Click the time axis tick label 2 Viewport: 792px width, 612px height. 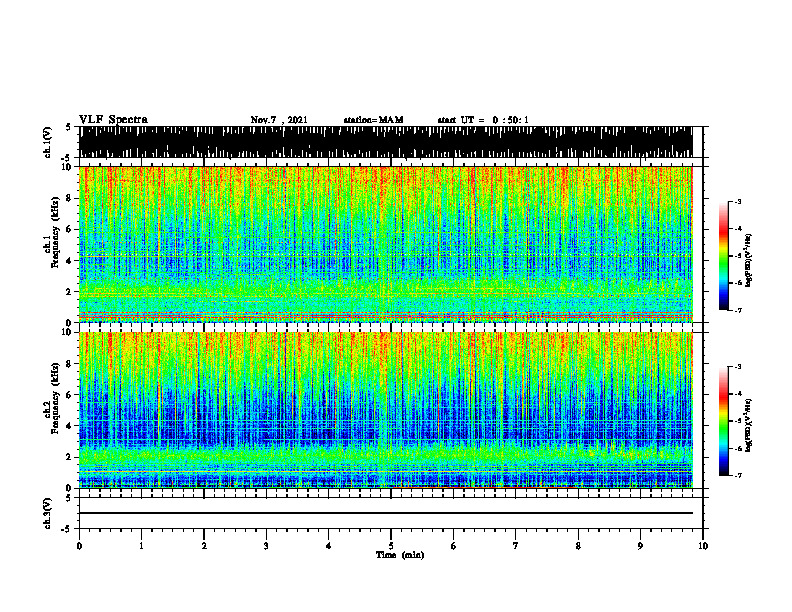click(204, 546)
